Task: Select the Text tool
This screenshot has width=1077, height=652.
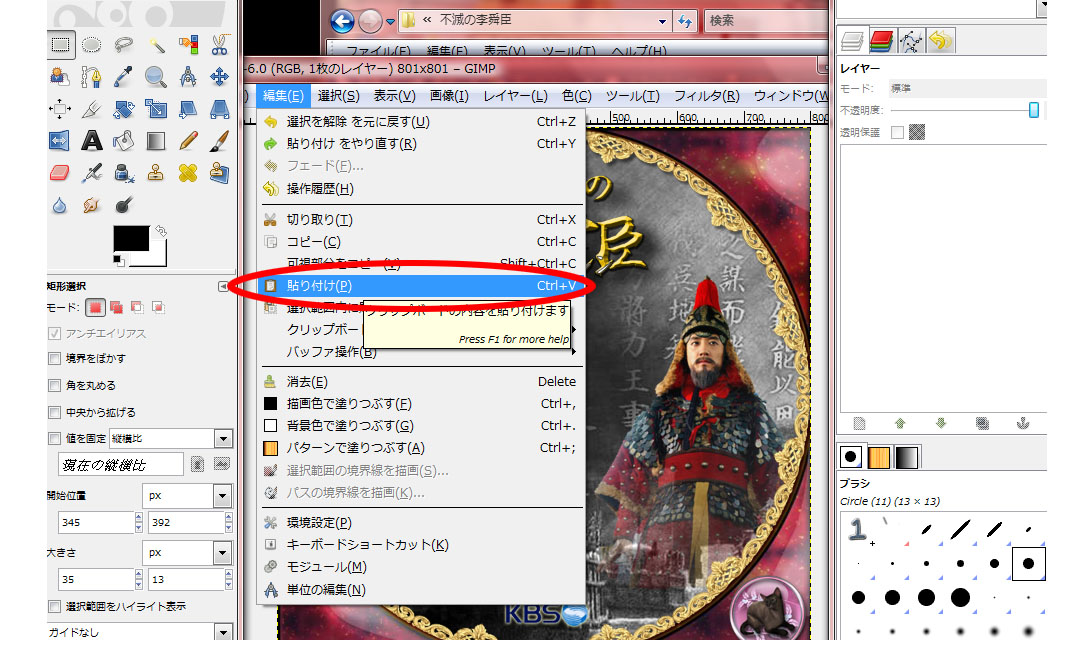Action: (91, 141)
